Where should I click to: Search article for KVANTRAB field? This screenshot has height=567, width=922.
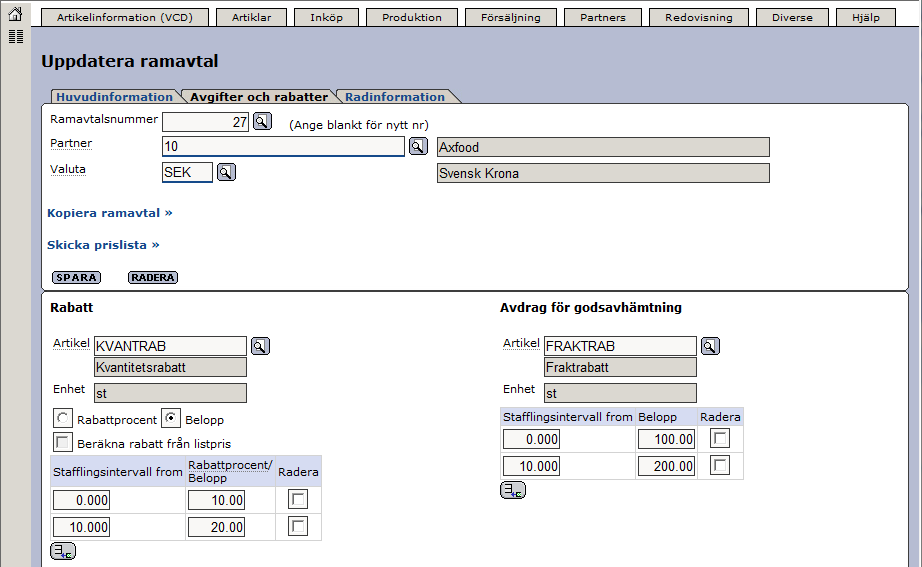(x=260, y=346)
